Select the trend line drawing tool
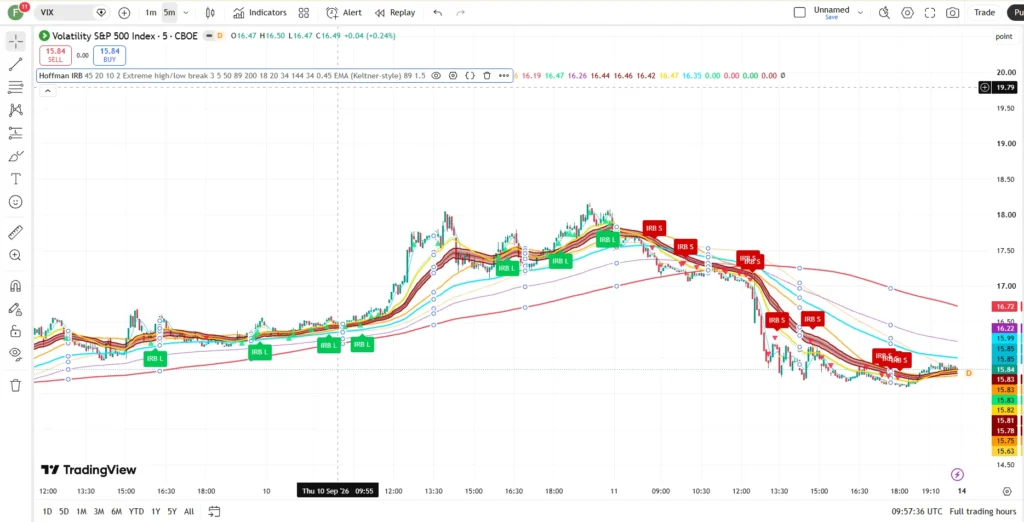The width and height of the screenshot is (1024, 522). point(16,64)
